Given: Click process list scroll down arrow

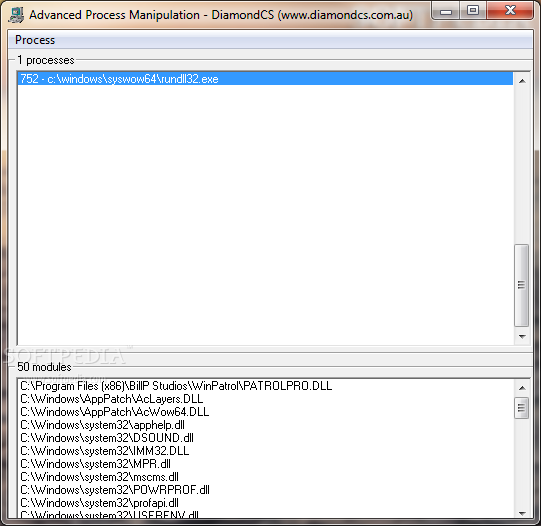Looking at the screenshot, I should tap(522, 336).
